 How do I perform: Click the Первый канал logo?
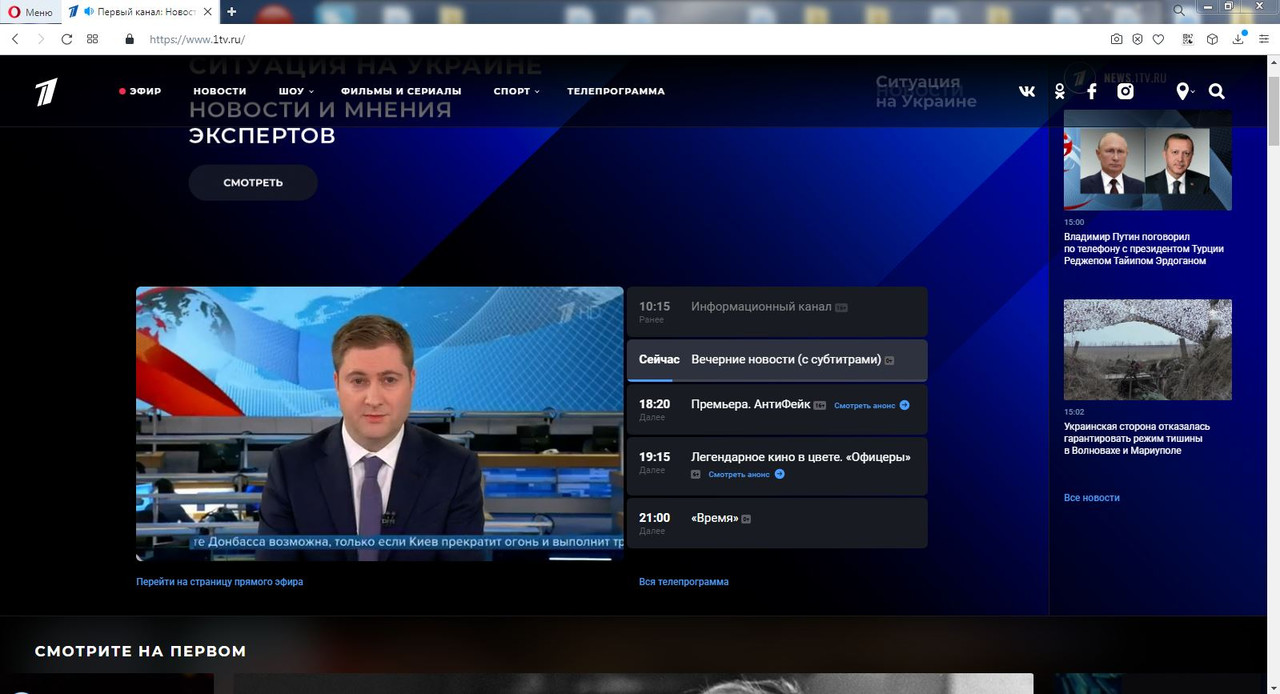tap(47, 92)
